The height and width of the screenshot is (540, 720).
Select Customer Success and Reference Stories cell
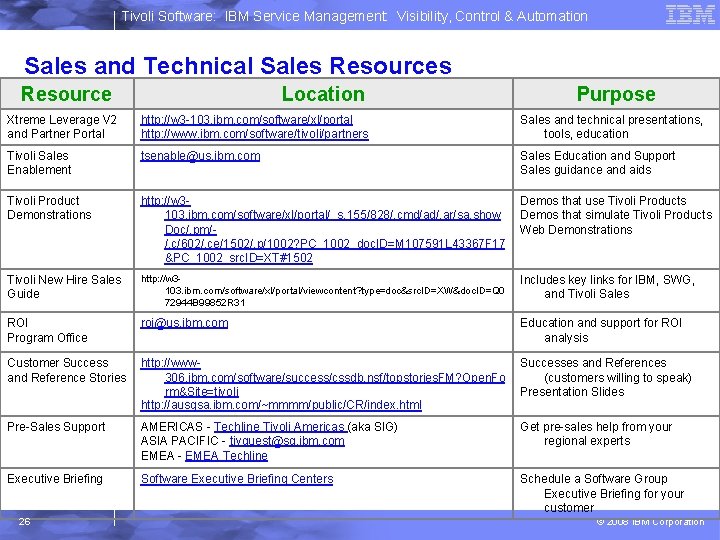click(x=67, y=384)
